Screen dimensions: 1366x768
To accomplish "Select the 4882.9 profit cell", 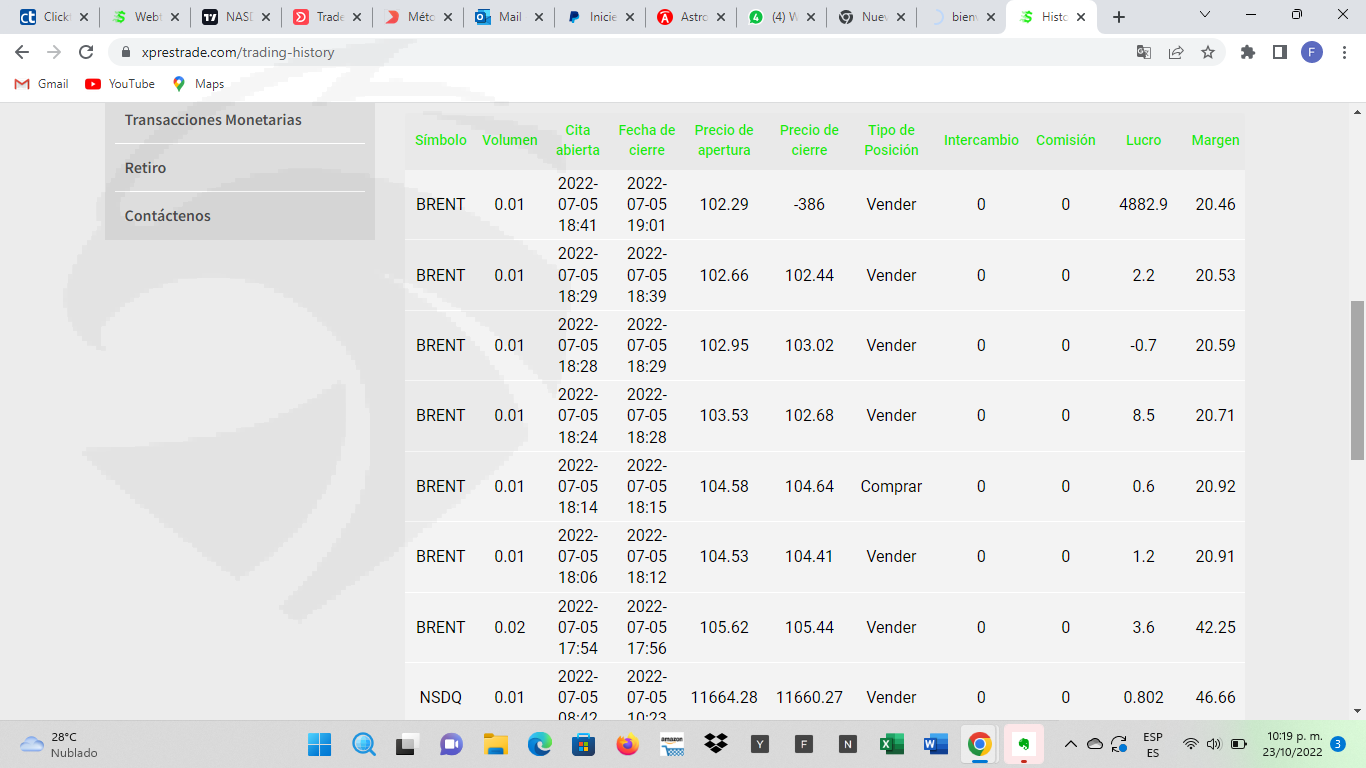I will (1144, 204).
